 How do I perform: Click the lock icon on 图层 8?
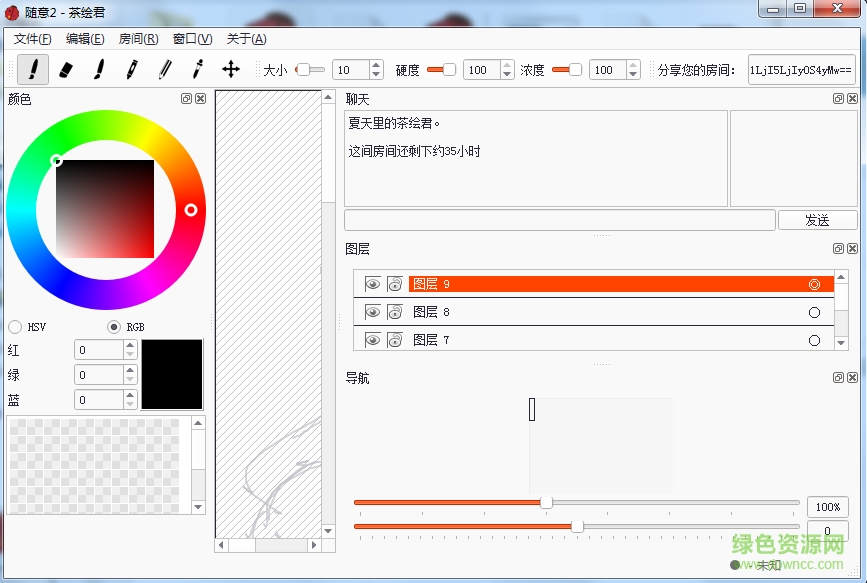tap(394, 311)
